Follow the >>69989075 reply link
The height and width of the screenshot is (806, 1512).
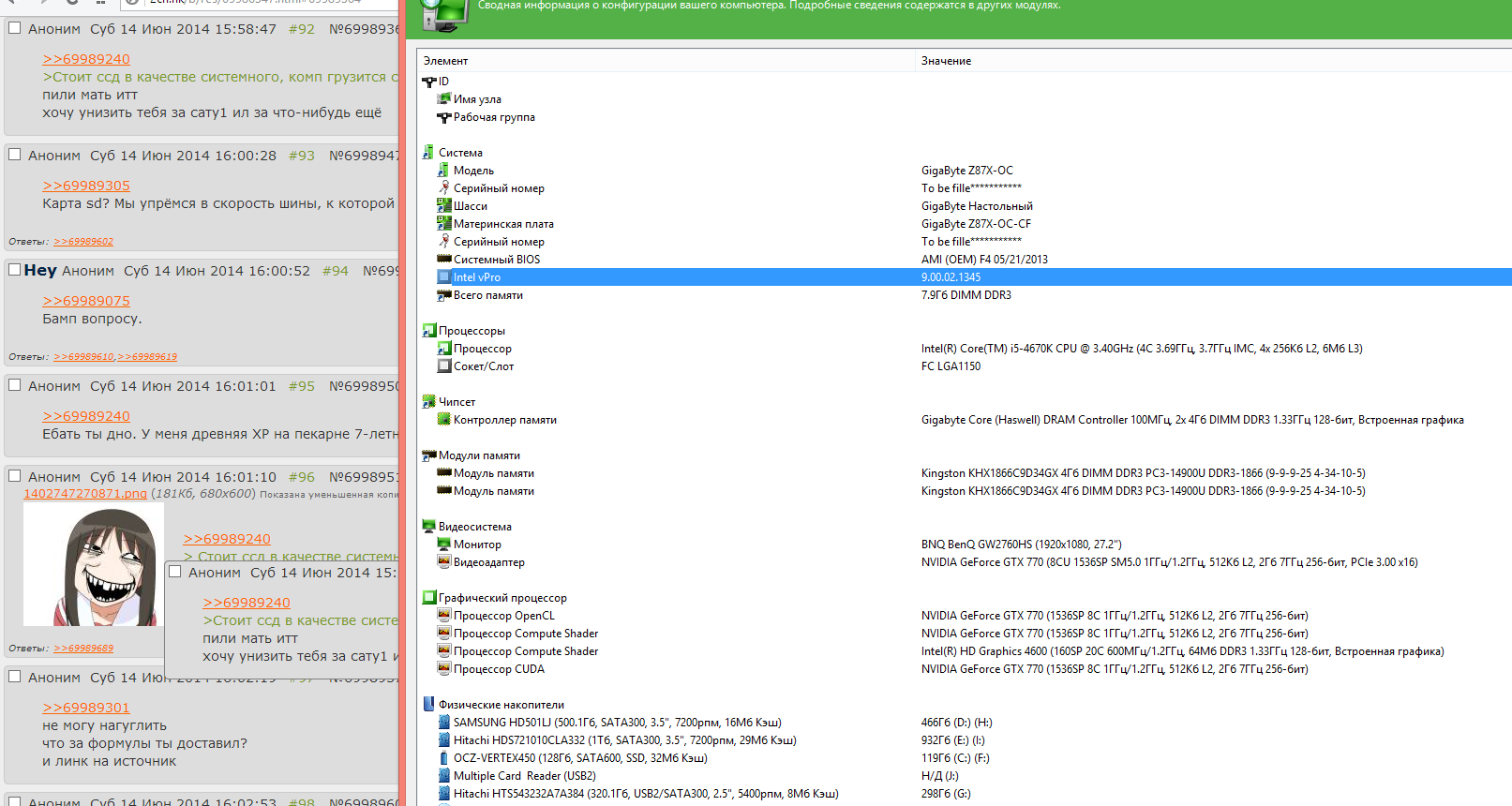click(x=86, y=301)
